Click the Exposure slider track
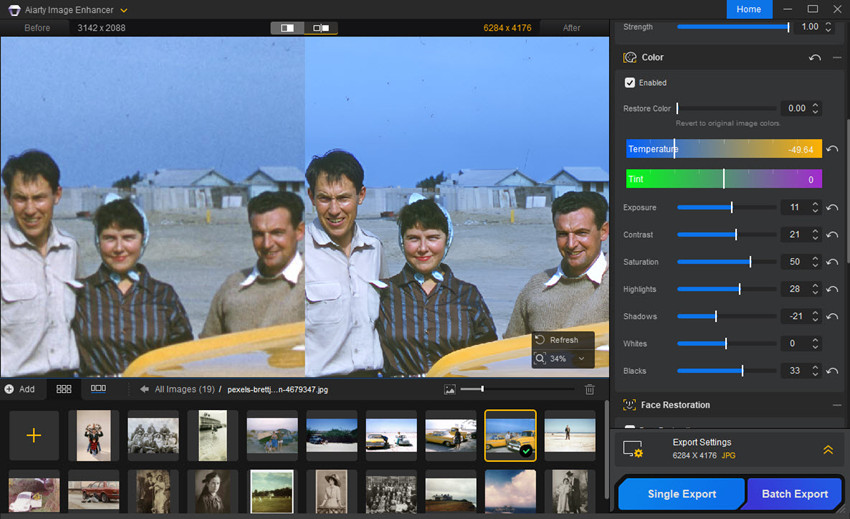This screenshot has width=850, height=519. [x=726, y=207]
